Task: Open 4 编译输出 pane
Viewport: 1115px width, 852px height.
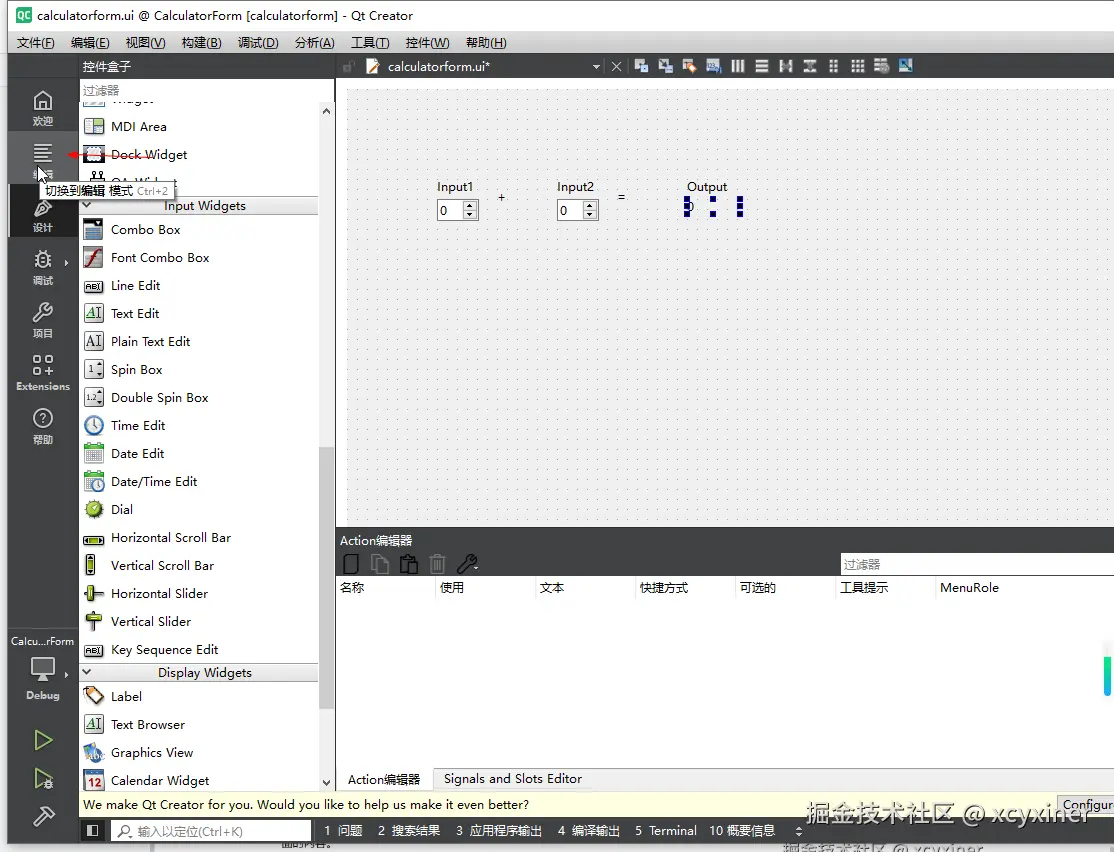Action: [589, 831]
